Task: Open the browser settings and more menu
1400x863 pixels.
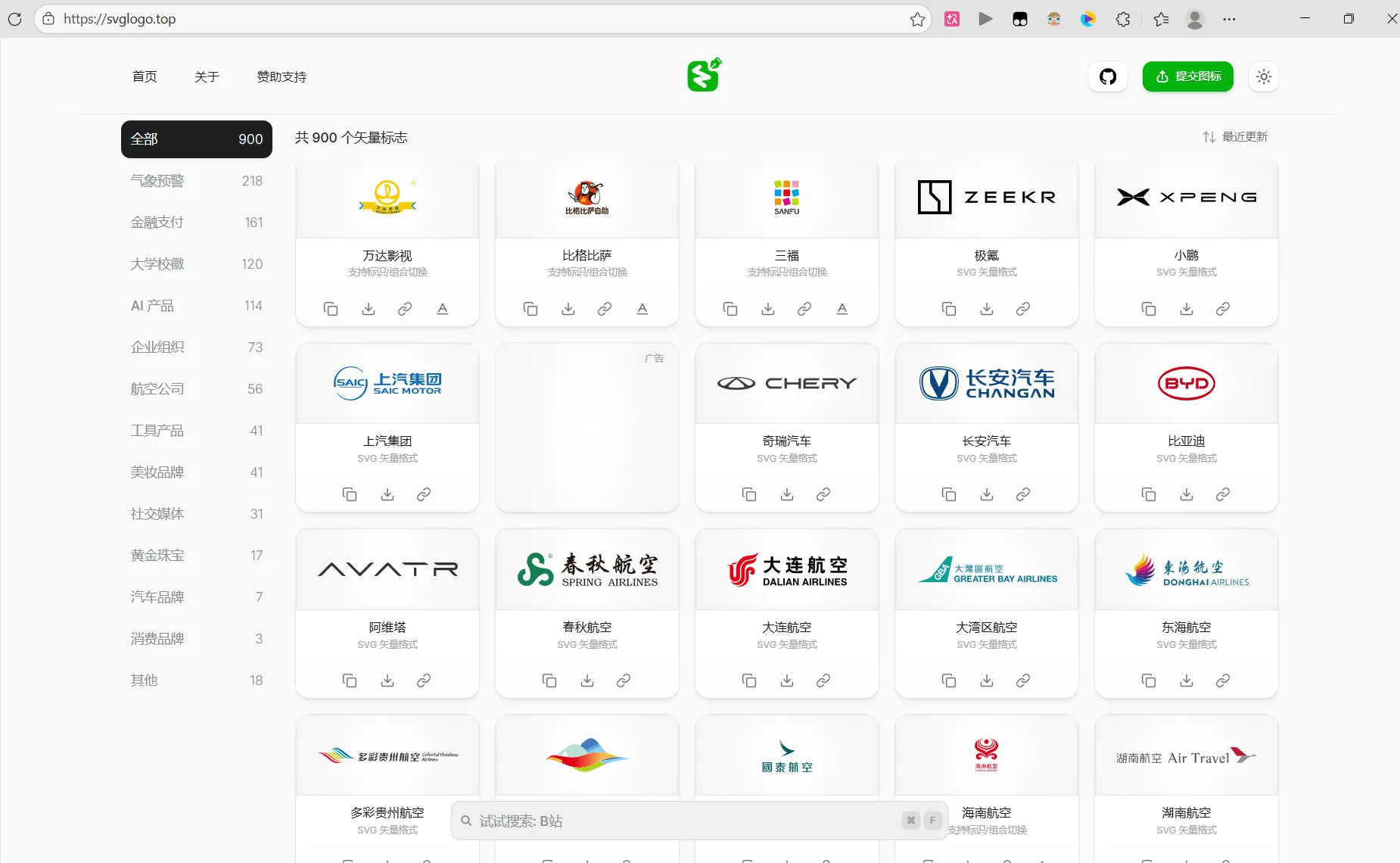Action: [1229, 19]
